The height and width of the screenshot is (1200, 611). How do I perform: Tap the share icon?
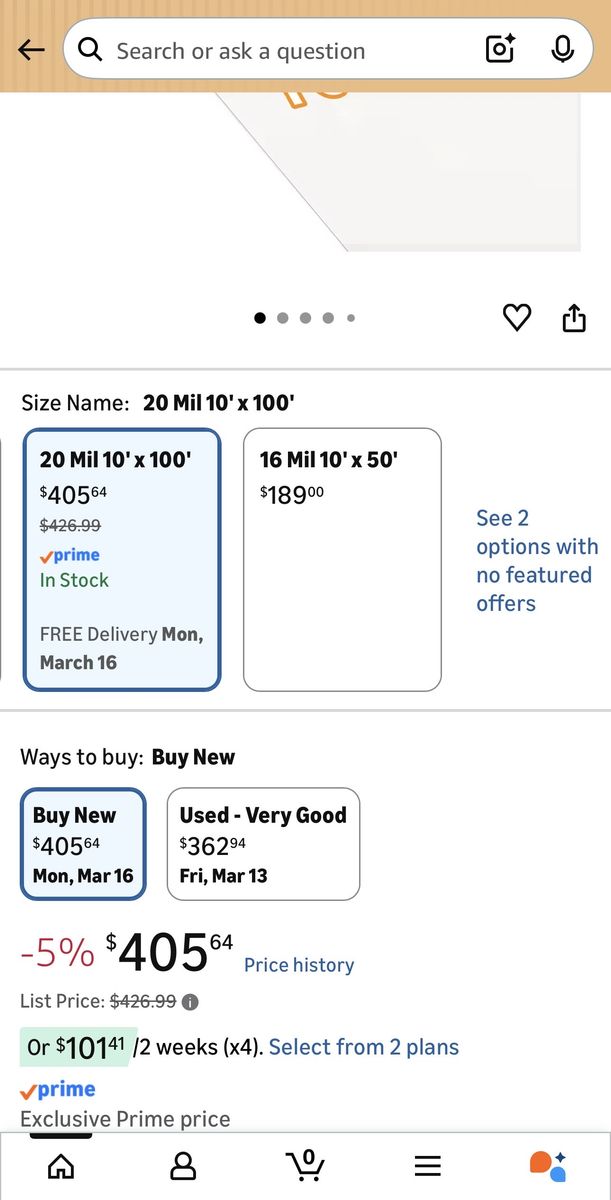tap(573, 318)
